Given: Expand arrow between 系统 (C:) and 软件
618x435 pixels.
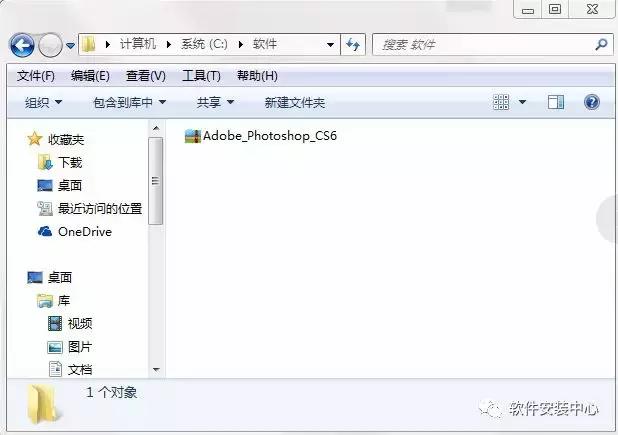Looking at the screenshot, I should 240,45.
